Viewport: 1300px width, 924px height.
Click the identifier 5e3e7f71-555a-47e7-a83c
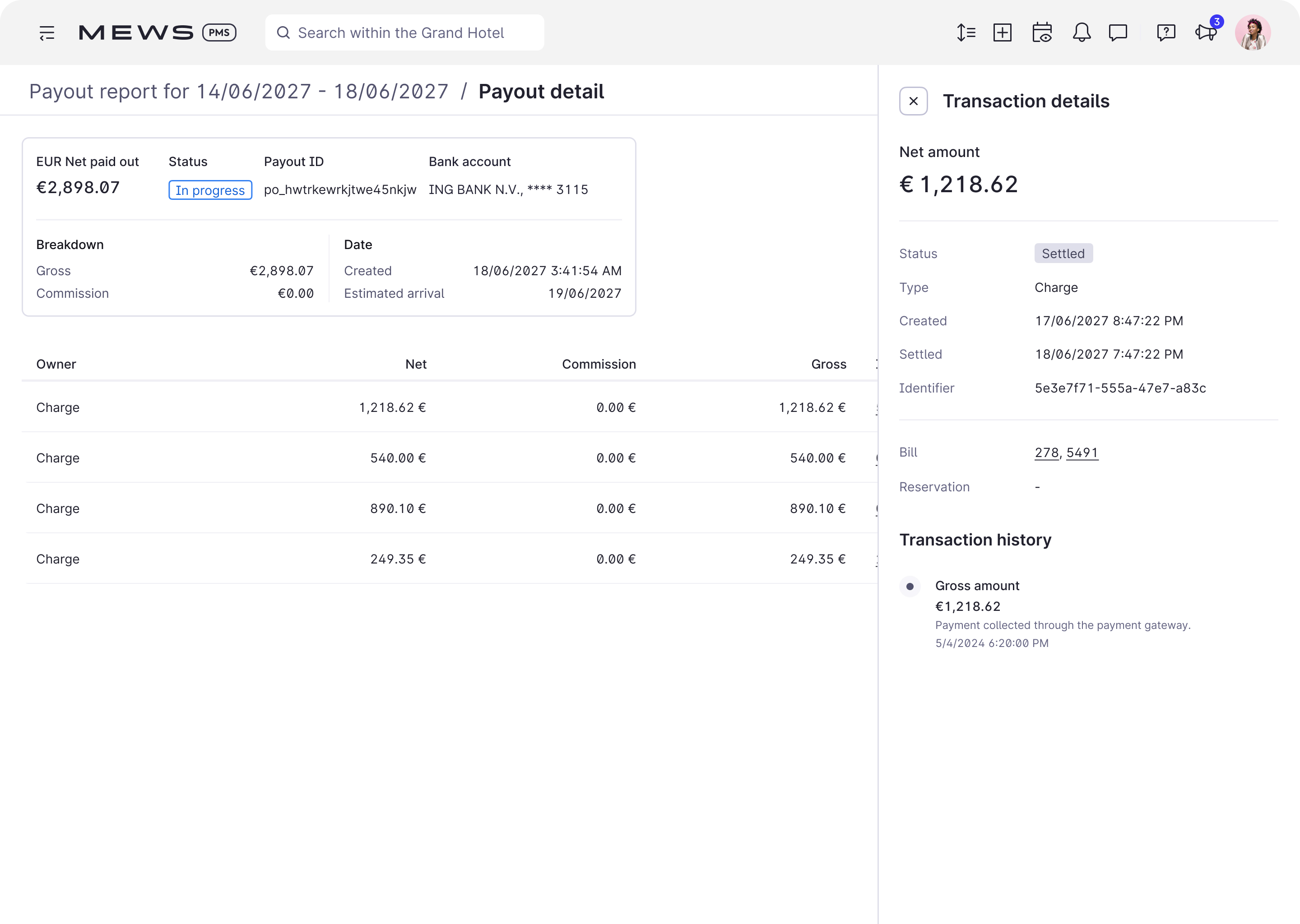click(1120, 388)
